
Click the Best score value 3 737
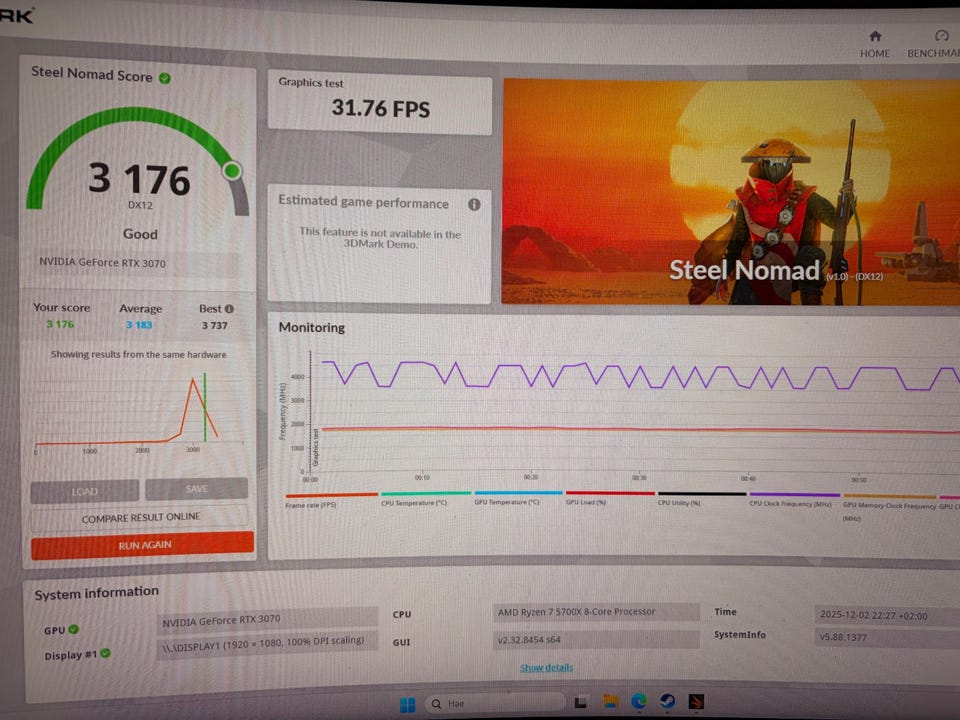click(x=214, y=326)
